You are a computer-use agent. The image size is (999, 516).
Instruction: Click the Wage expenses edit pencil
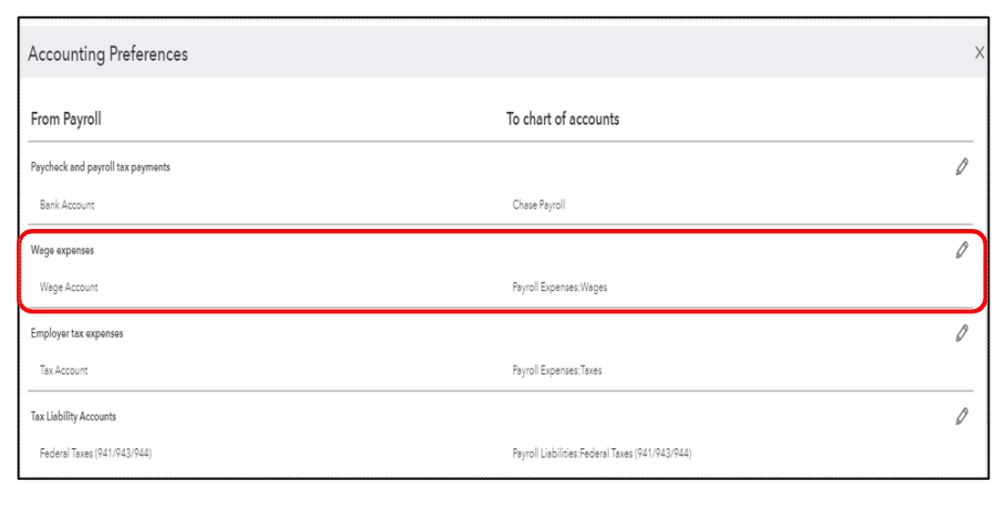click(962, 250)
